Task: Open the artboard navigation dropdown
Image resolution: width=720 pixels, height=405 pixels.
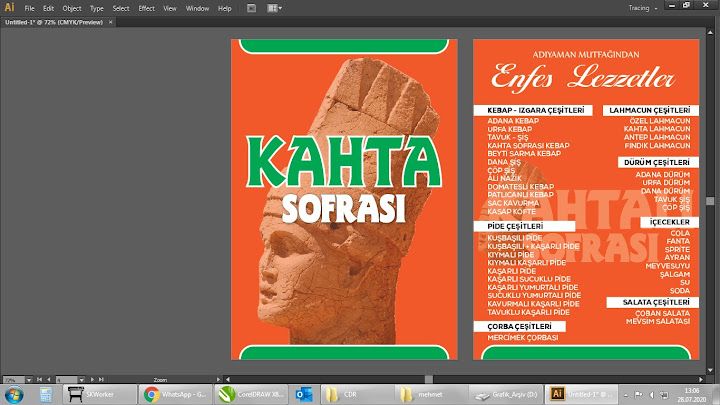Action: (x=81, y=380)
